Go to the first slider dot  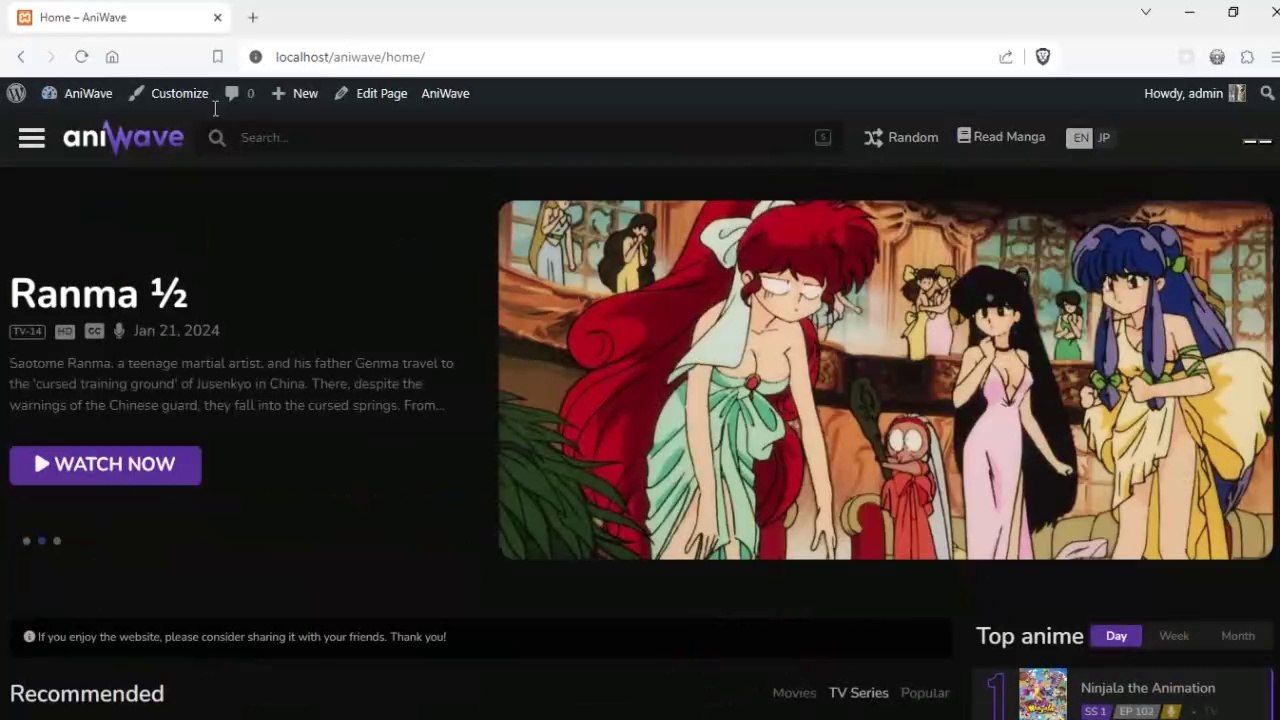point(26,541)
